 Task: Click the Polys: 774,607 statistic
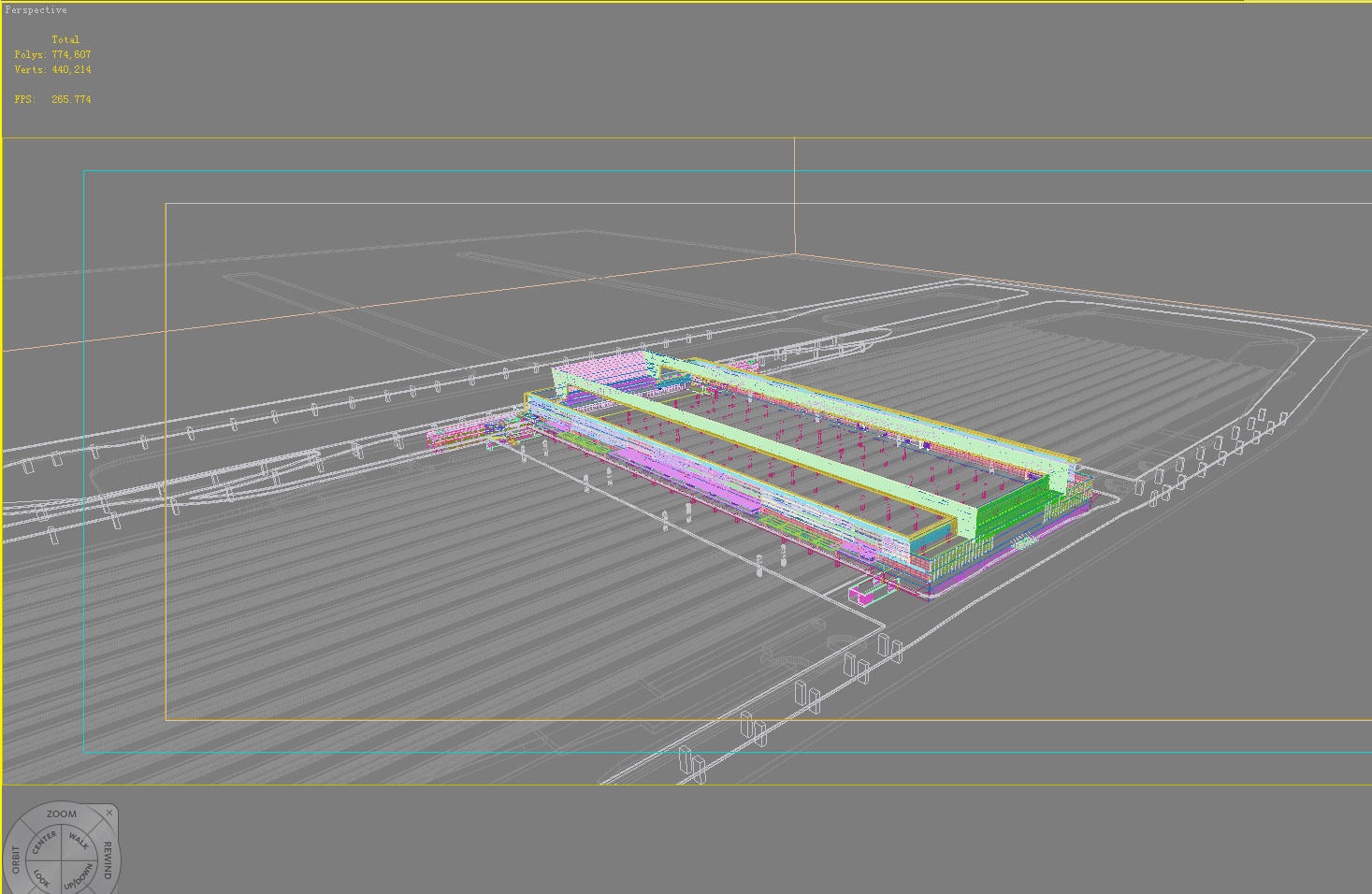(x=52, y=54)
